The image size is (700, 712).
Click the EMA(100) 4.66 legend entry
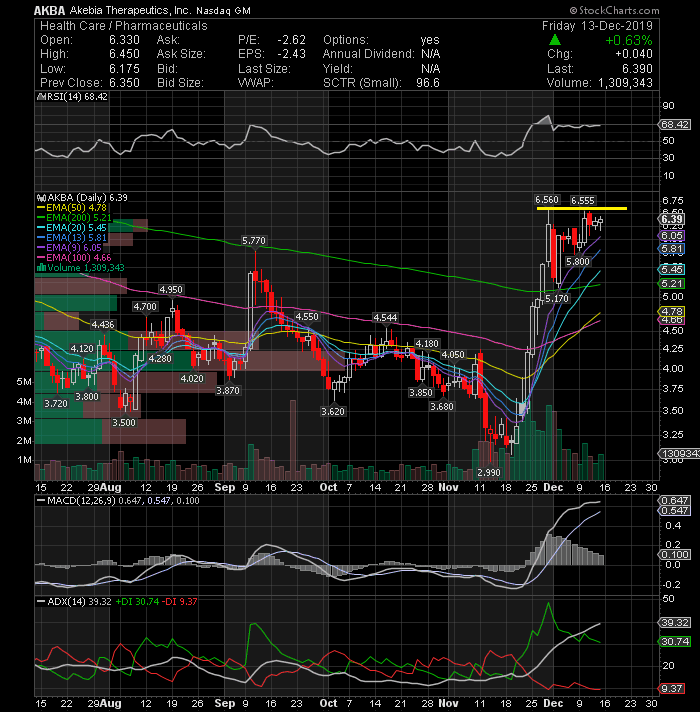pyautogui.click(x=74, y=257)
